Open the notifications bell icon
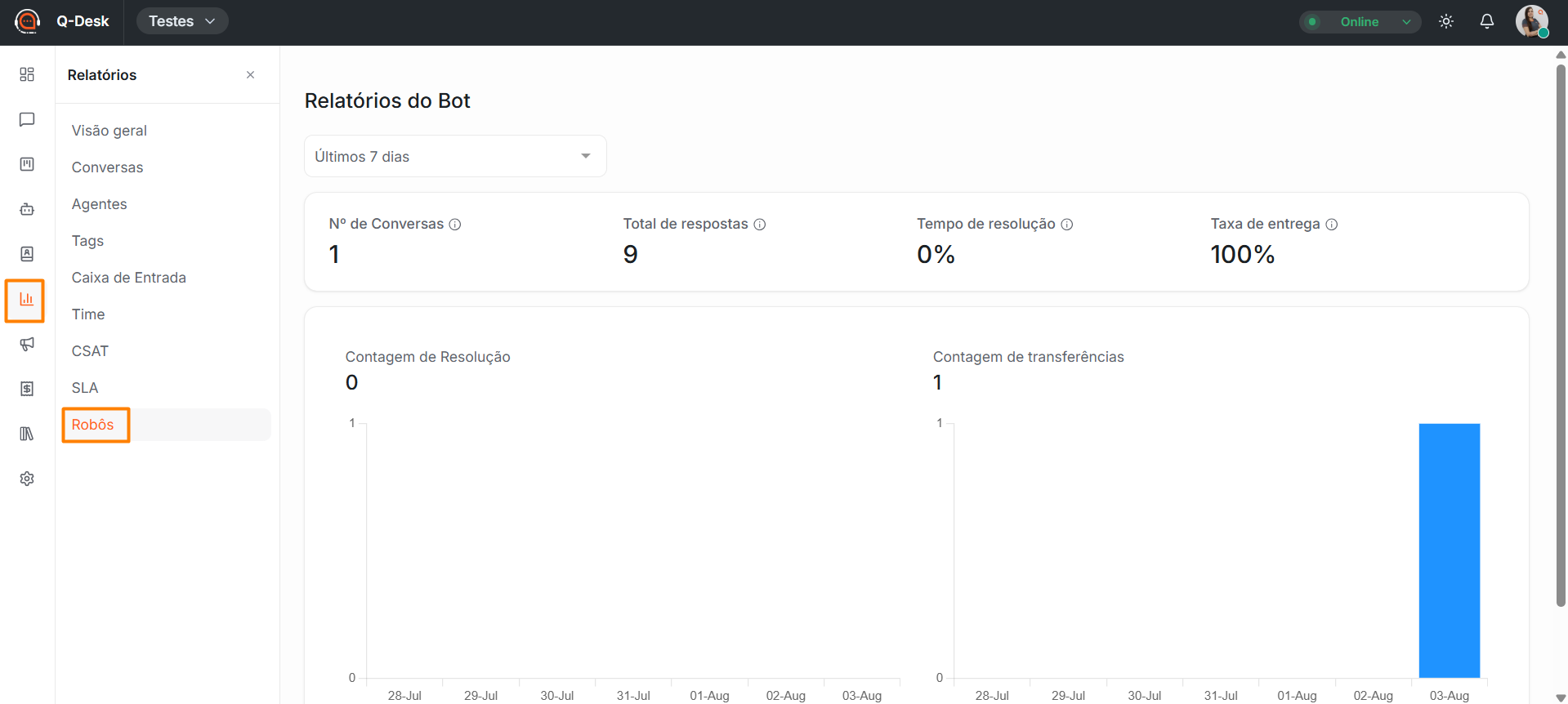This screenshot has height=704, width=1568. (x=1487, y=22)
